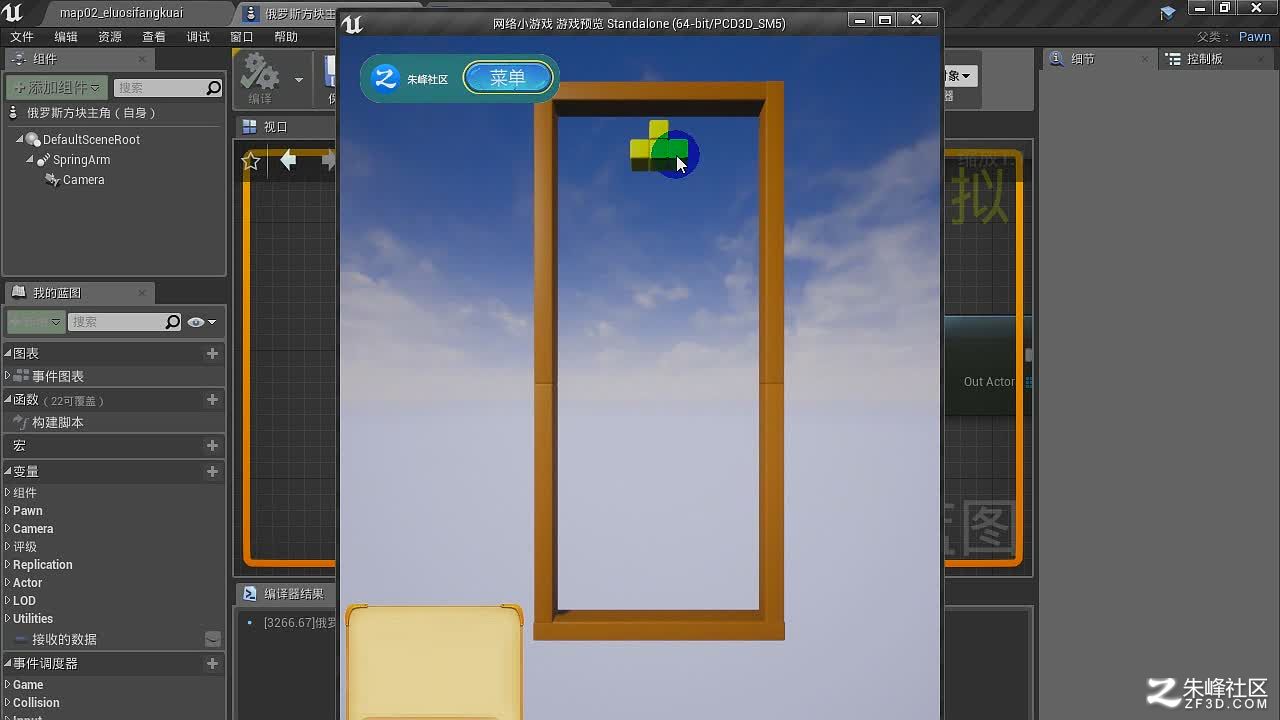
Task: Add a new function with 函数 plus
Action: 212,399
